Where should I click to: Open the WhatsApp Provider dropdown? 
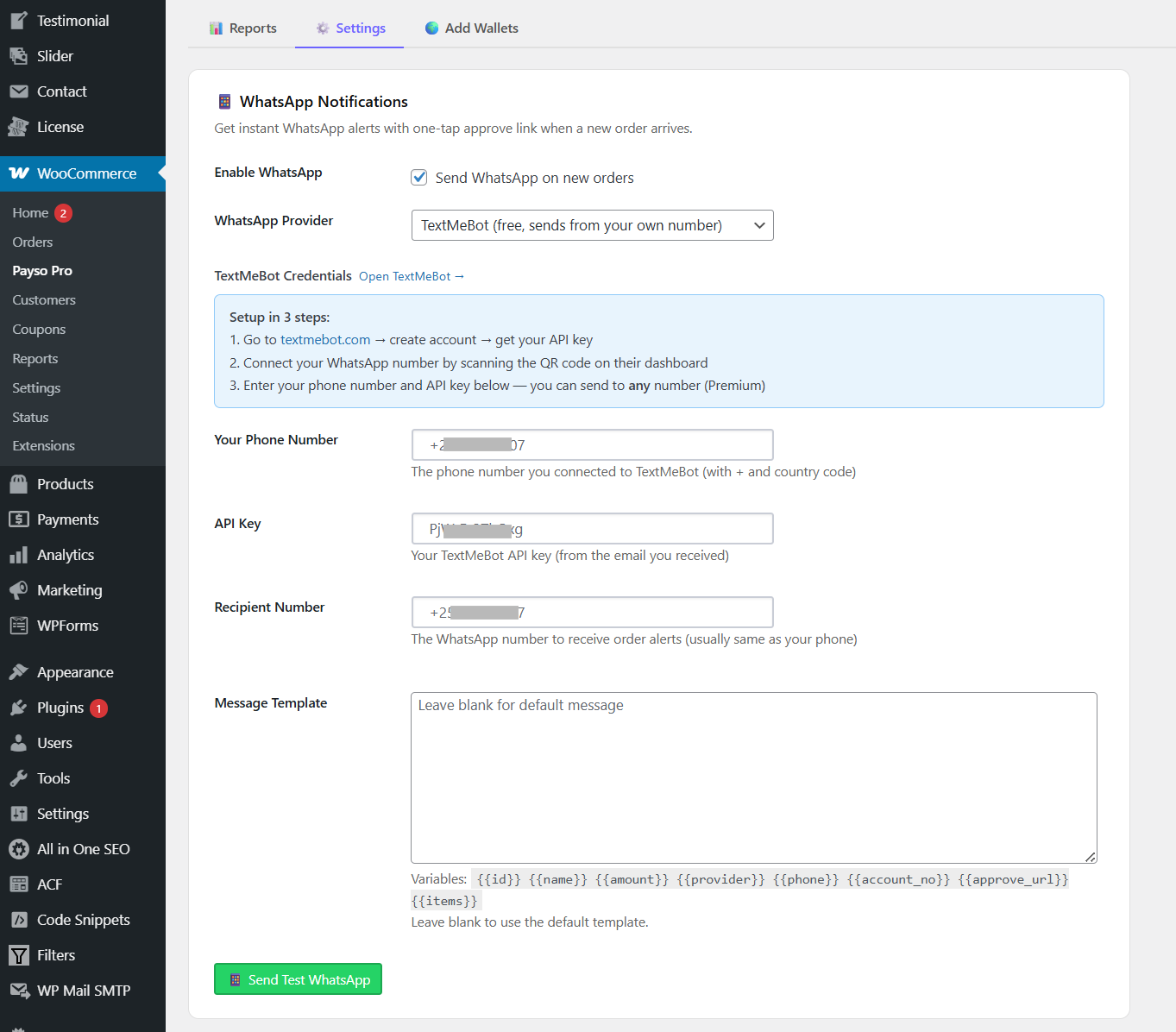pyautogui.click(x=592, y=225)
